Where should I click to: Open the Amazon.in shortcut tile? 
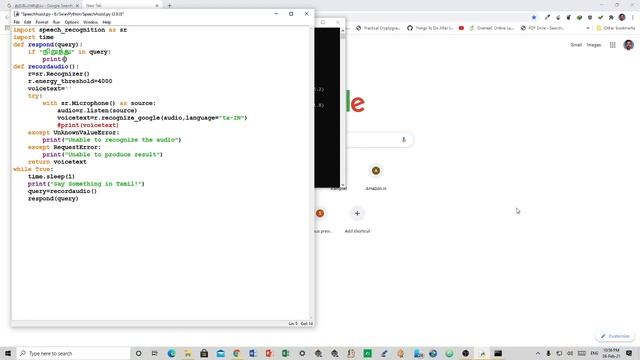[376, 178]
